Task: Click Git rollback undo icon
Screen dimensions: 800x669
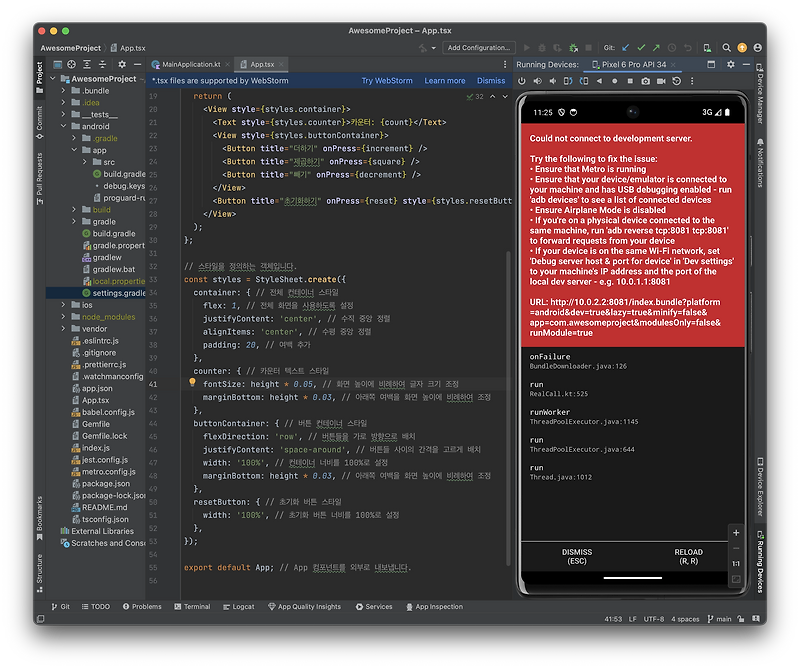Action: tap(688, 47)
